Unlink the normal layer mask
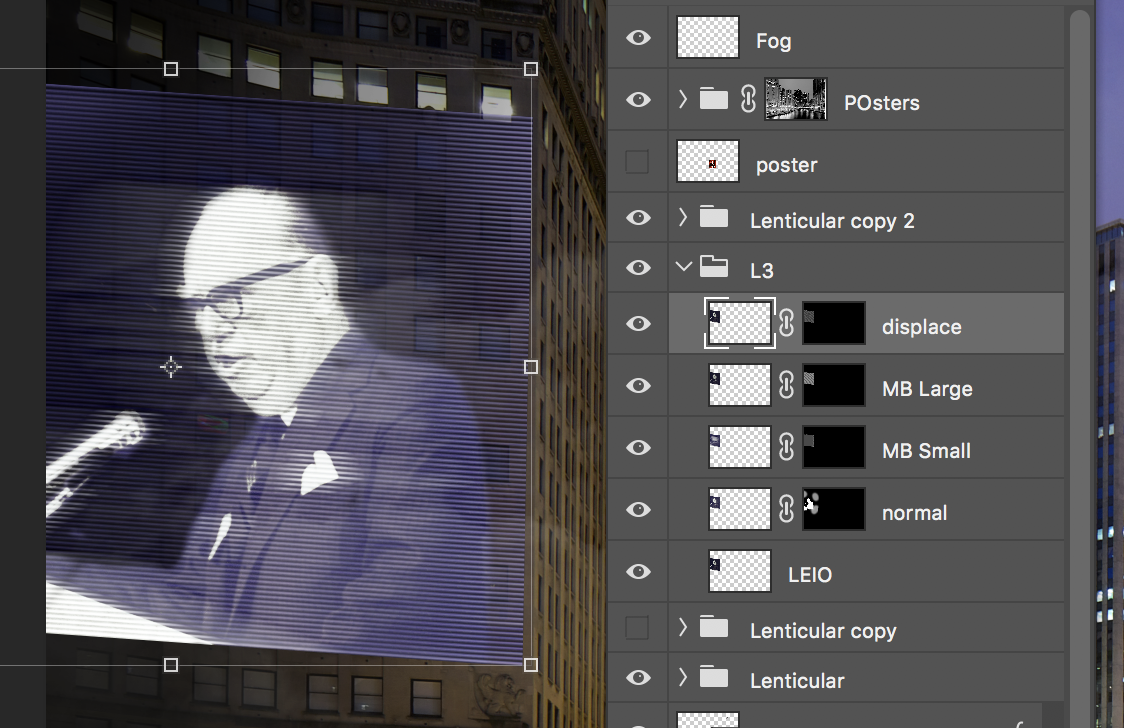This screenshot has width=1124, height=728. coord(787,509)
